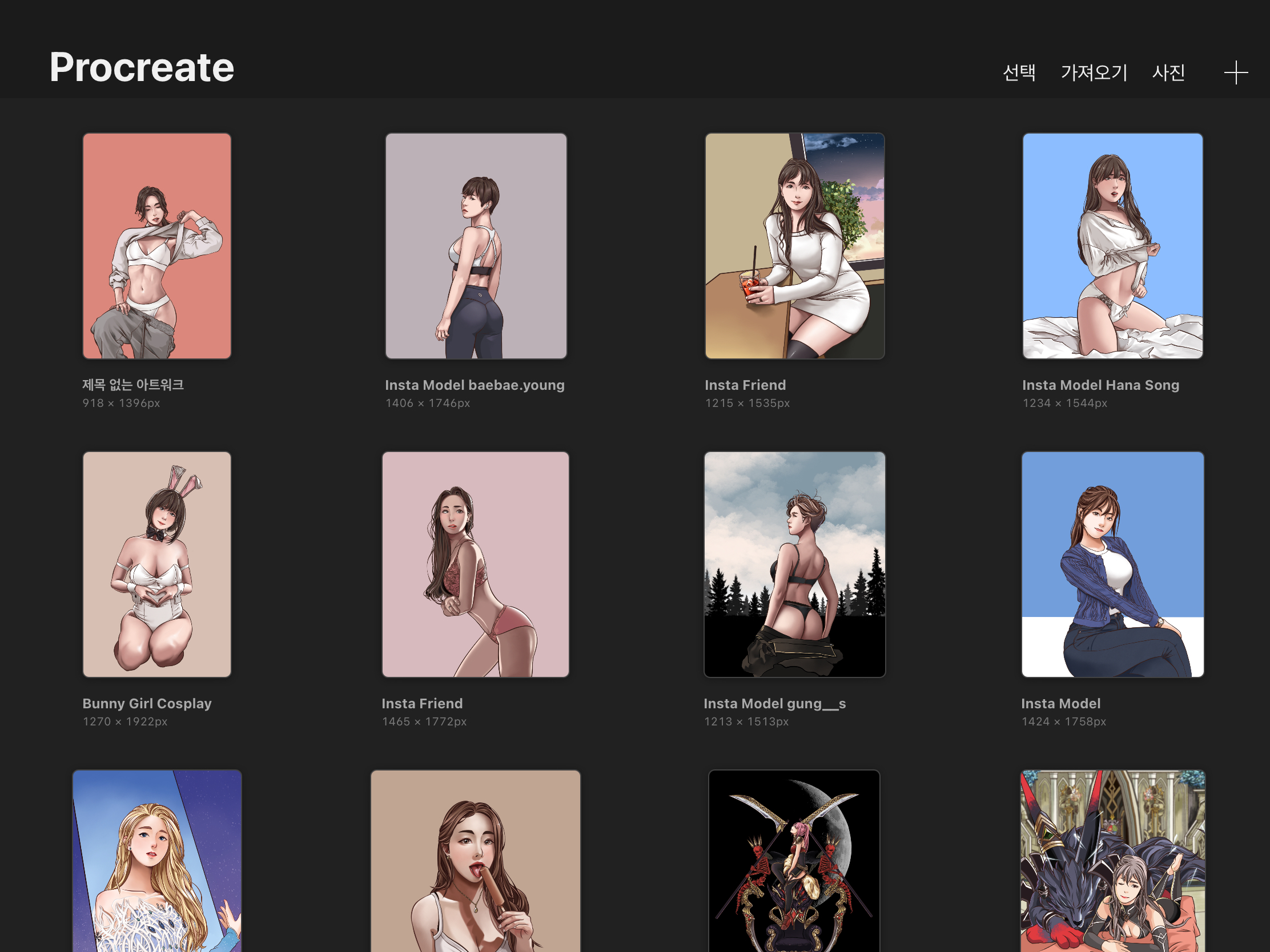Image resolution: width=1270 pixels, height=952 pixels.
Task: Tap the Insta Model Hana Song title
Action: [1100, 385]
